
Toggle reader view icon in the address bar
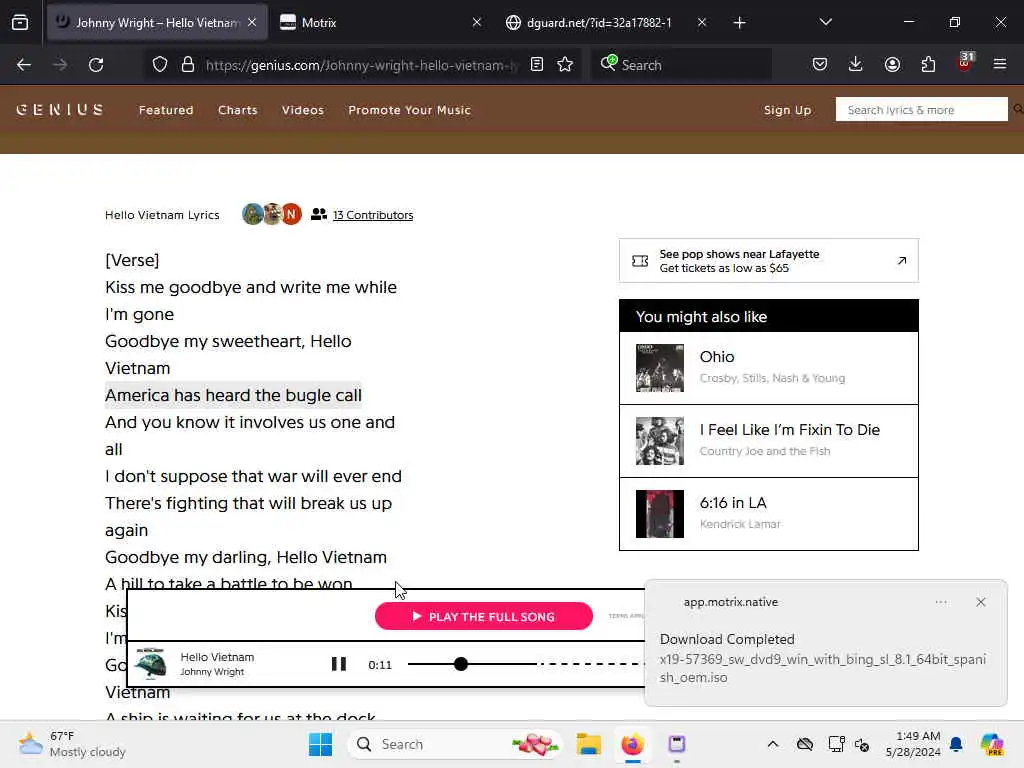pyautogui.click(x=537, y=65)
